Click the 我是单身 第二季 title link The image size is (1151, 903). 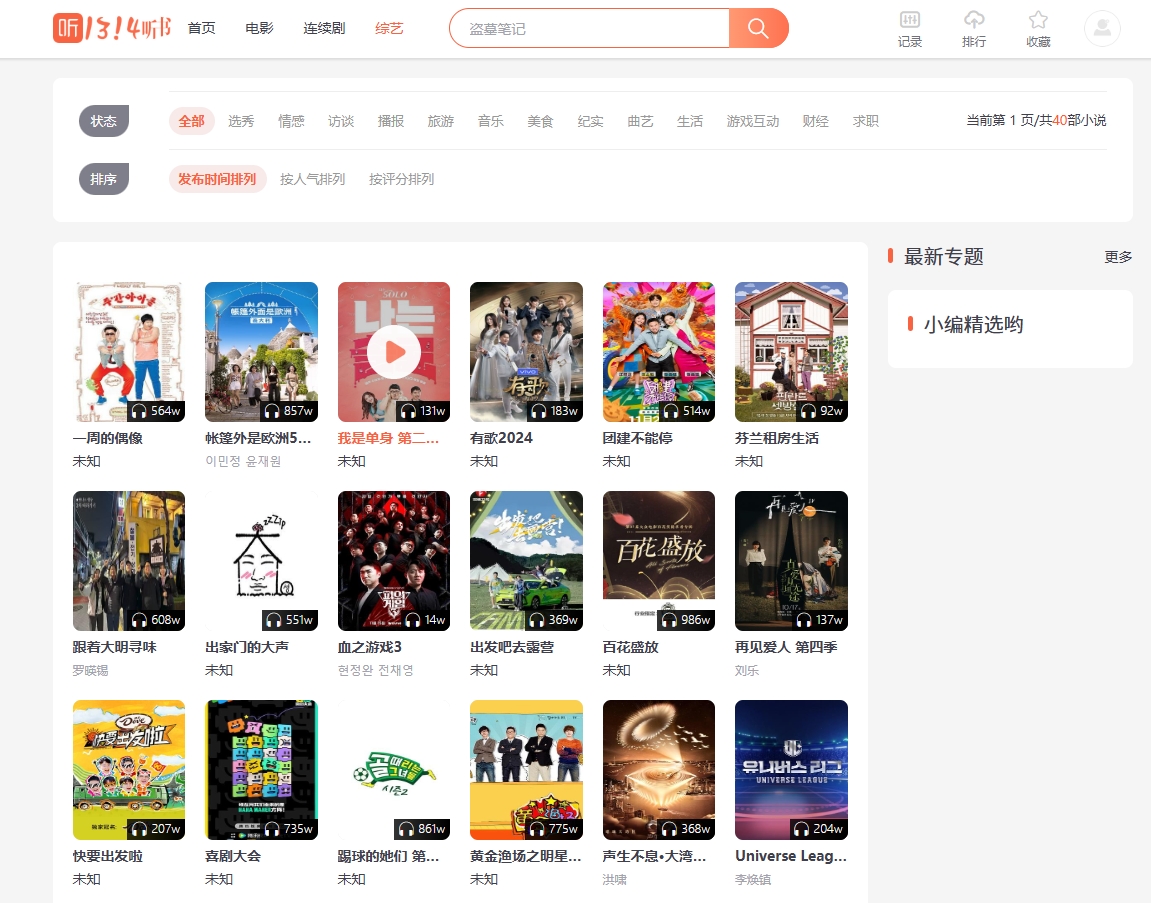(x=388, y=438)
